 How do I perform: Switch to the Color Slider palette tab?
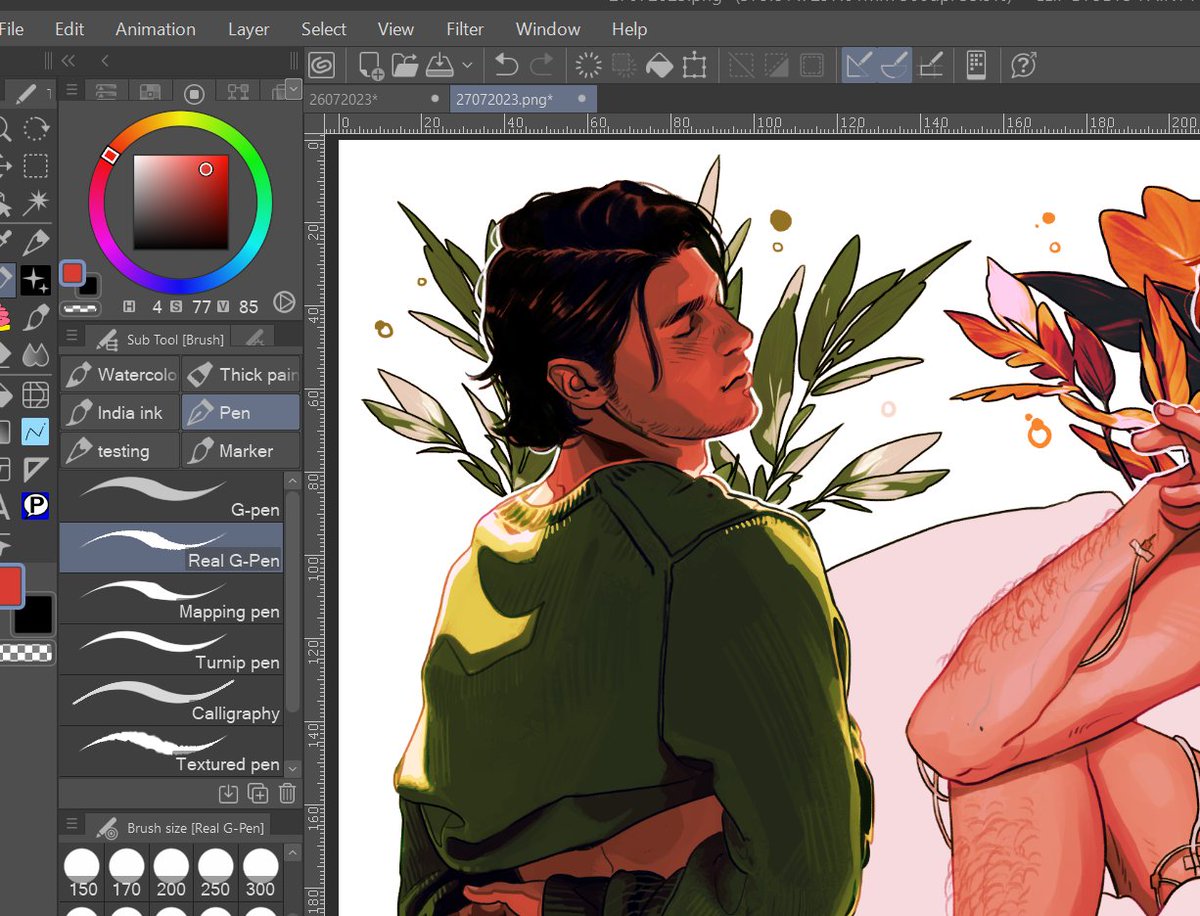pyautogui.click(x=106, y=92)
